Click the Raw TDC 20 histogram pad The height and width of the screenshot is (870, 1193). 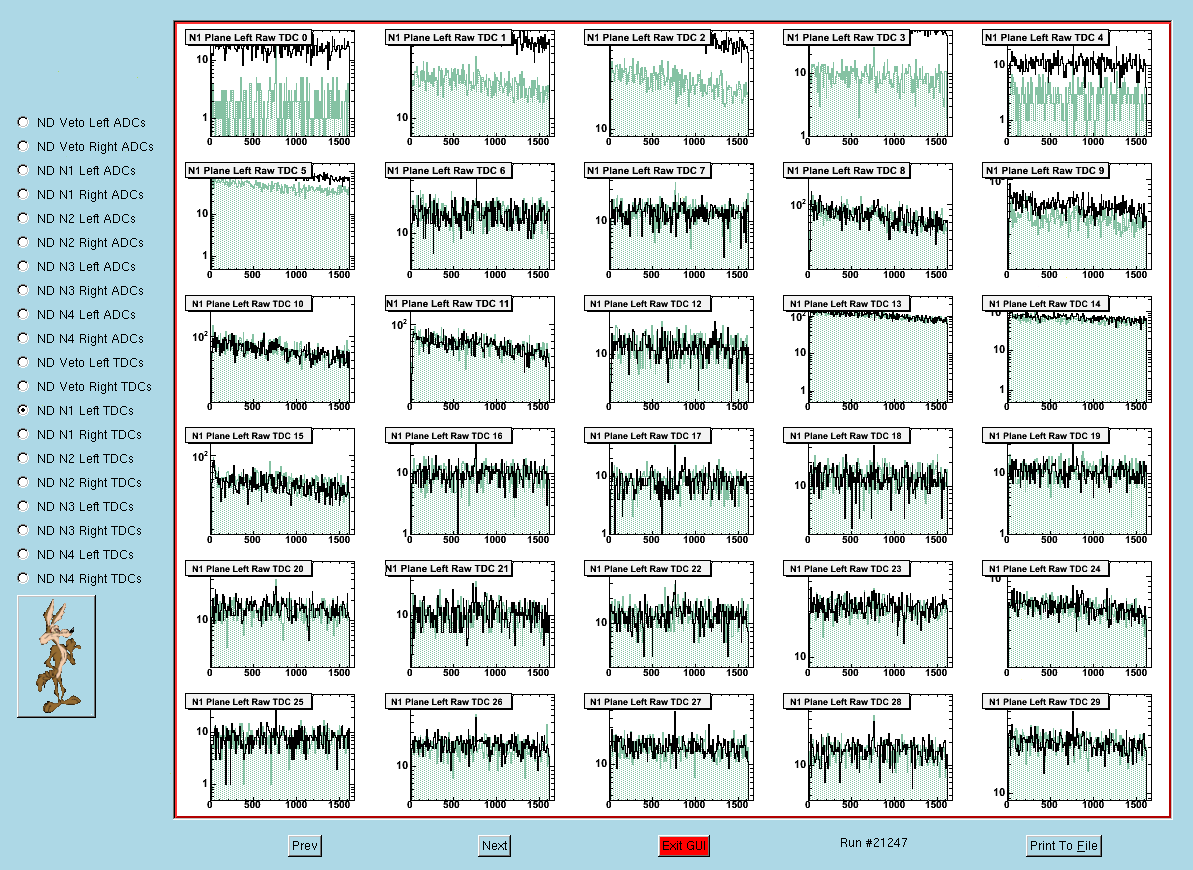[x=269, y=620]
